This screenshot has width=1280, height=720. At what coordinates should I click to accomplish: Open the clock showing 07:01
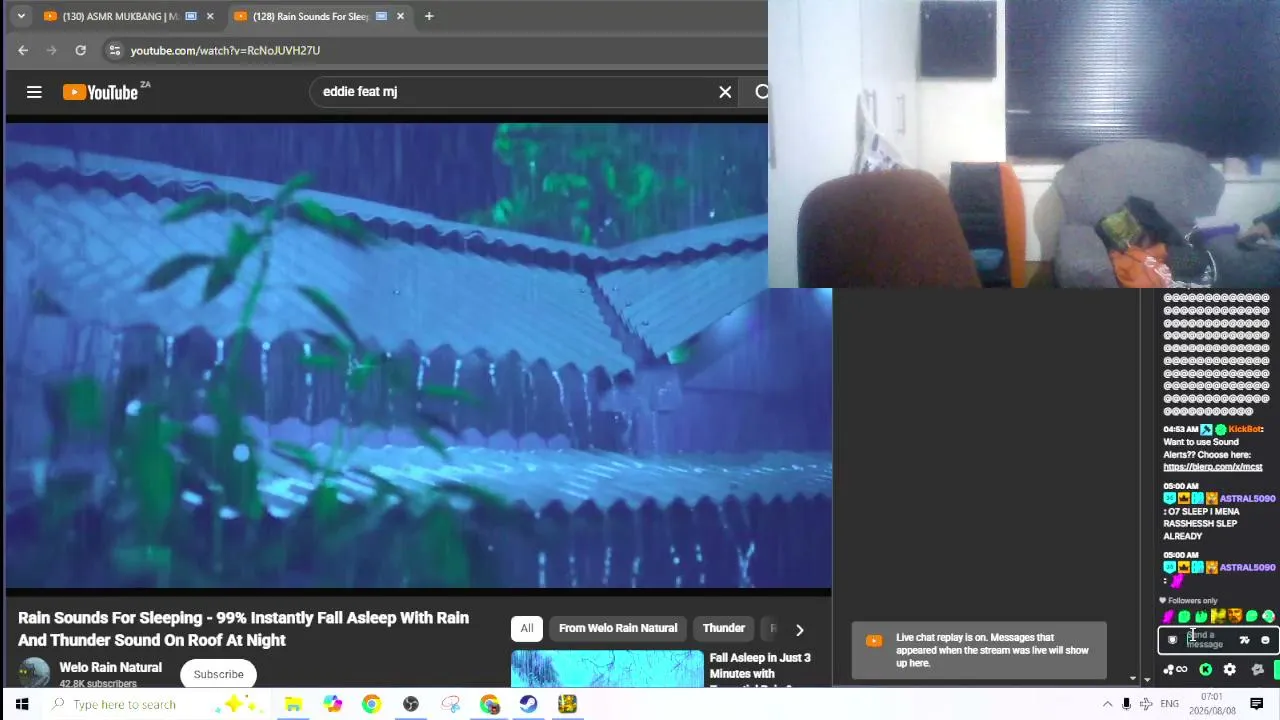point(1211,704)
